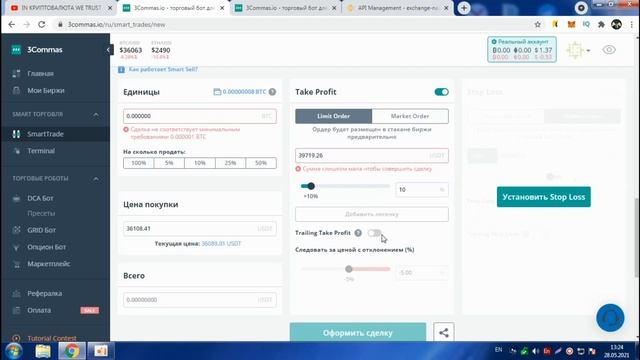Open Terminal sidebar icon

pos(16,151)
